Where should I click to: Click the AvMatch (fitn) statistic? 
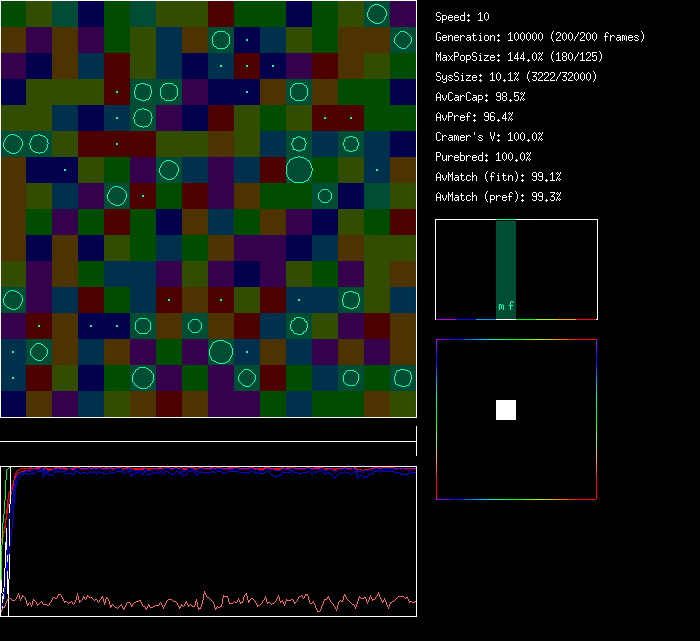point(498,177)
